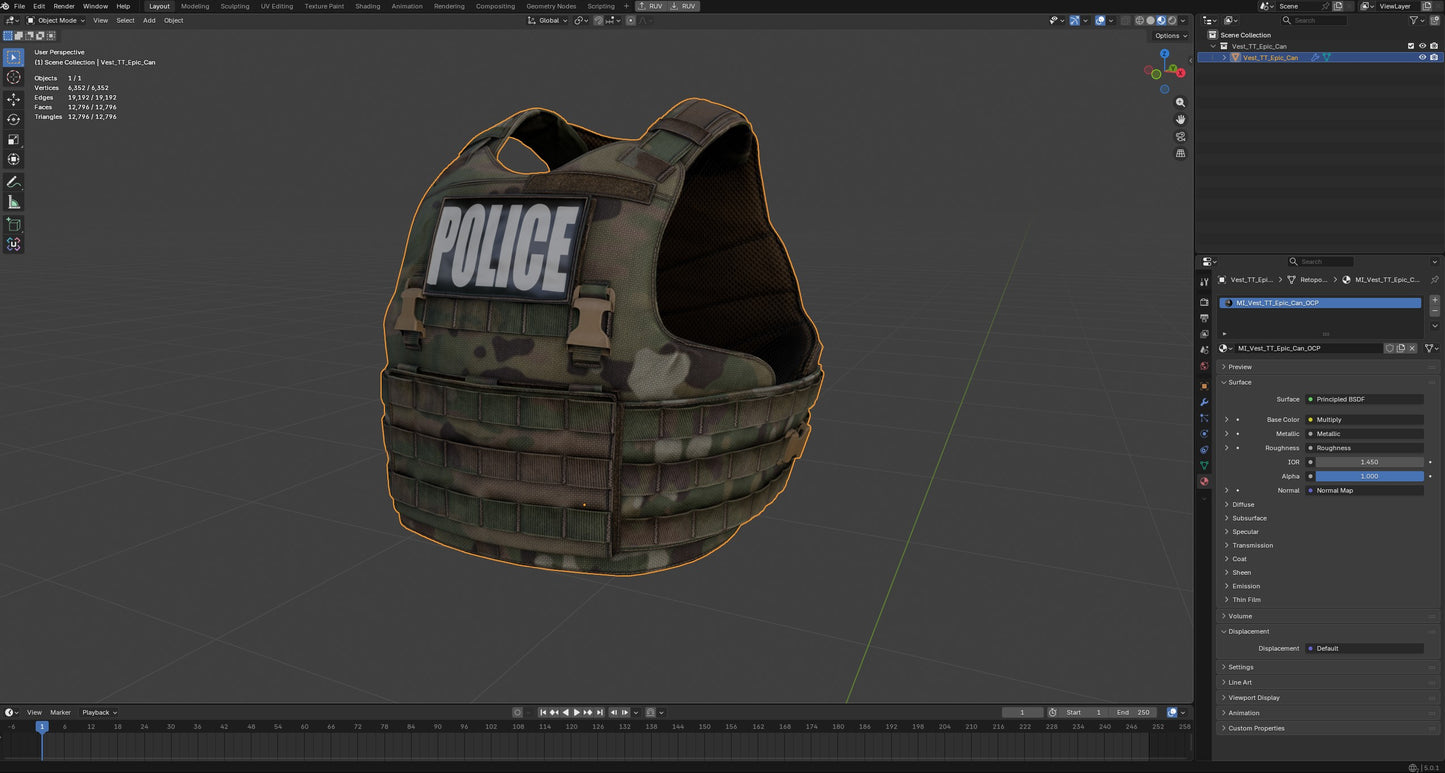Open the viewport Options dropdown
1445x773 pixels.
(1171, 35)
